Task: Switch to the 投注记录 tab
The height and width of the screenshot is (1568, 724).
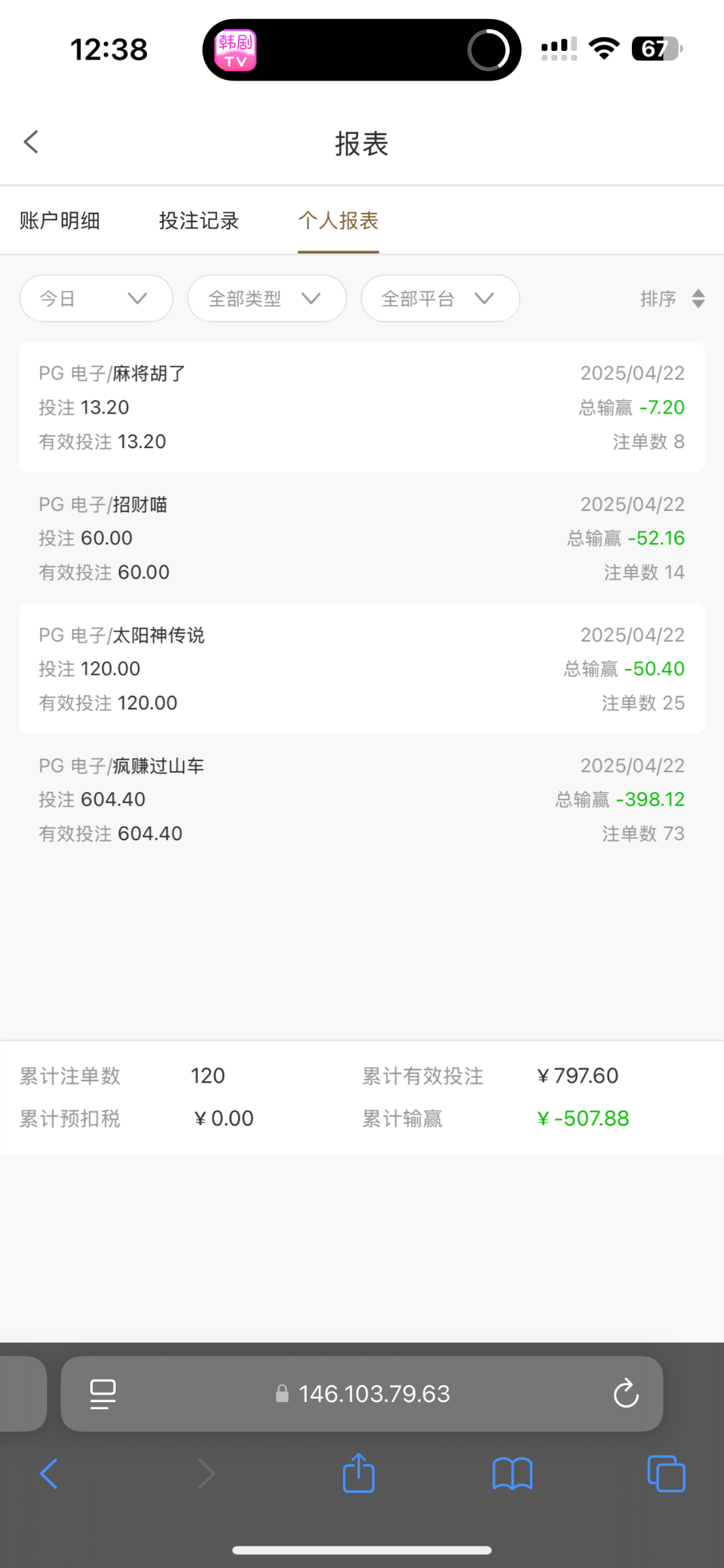Action: (x=199, y=221)
